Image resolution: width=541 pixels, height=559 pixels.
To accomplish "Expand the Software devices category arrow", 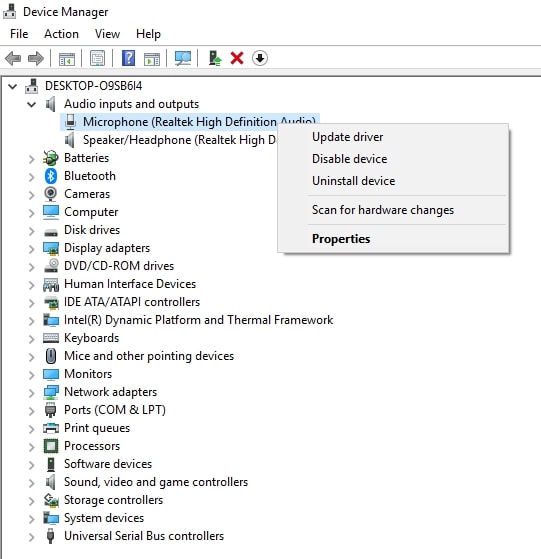I will 32,465.
